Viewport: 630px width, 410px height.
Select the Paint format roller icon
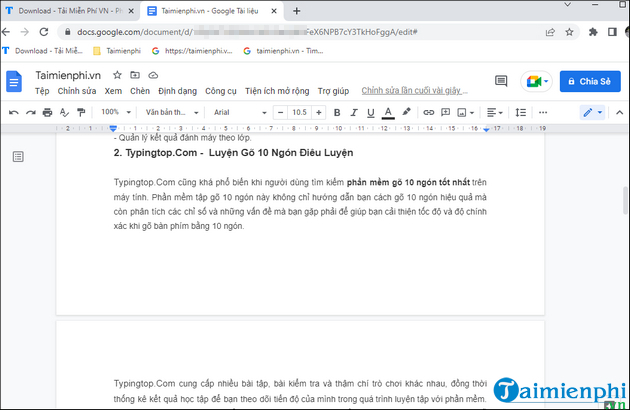pos(81,113)
